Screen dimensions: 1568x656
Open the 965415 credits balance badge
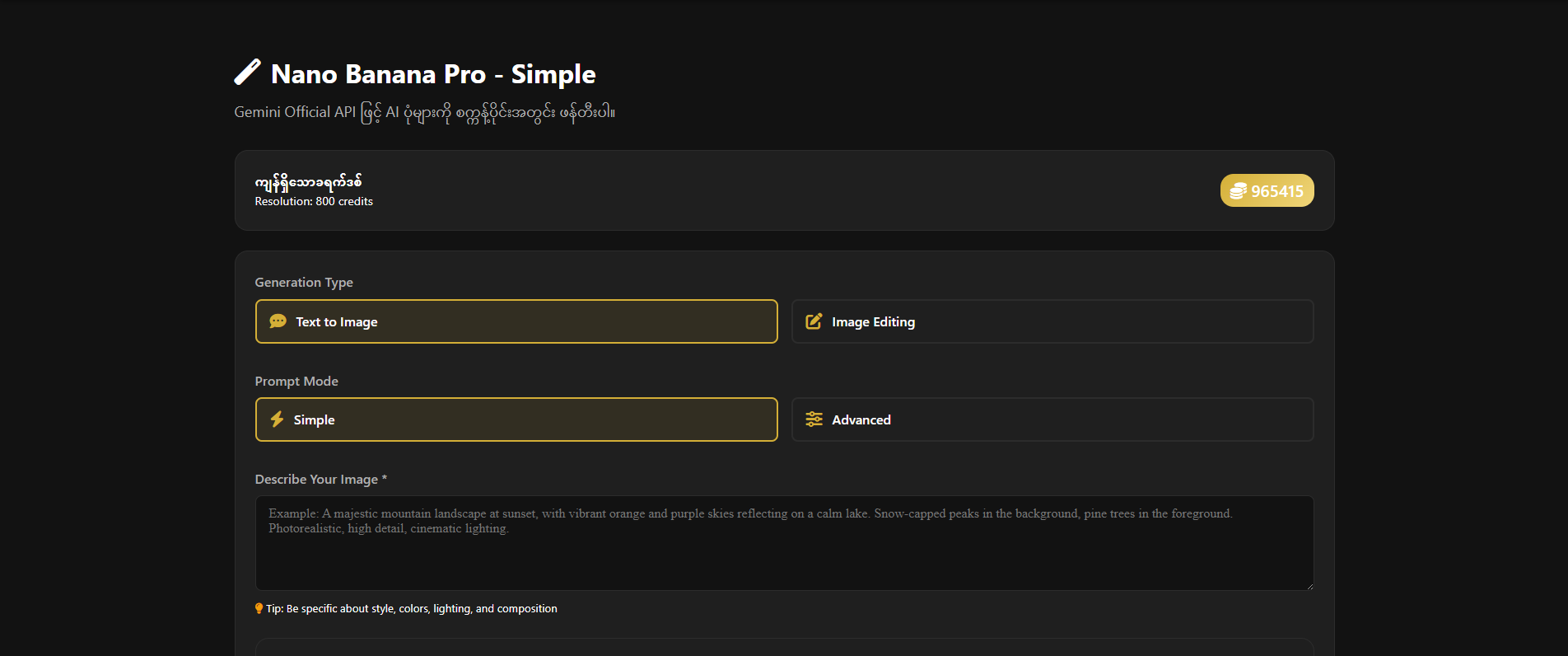click(1267, 191)
